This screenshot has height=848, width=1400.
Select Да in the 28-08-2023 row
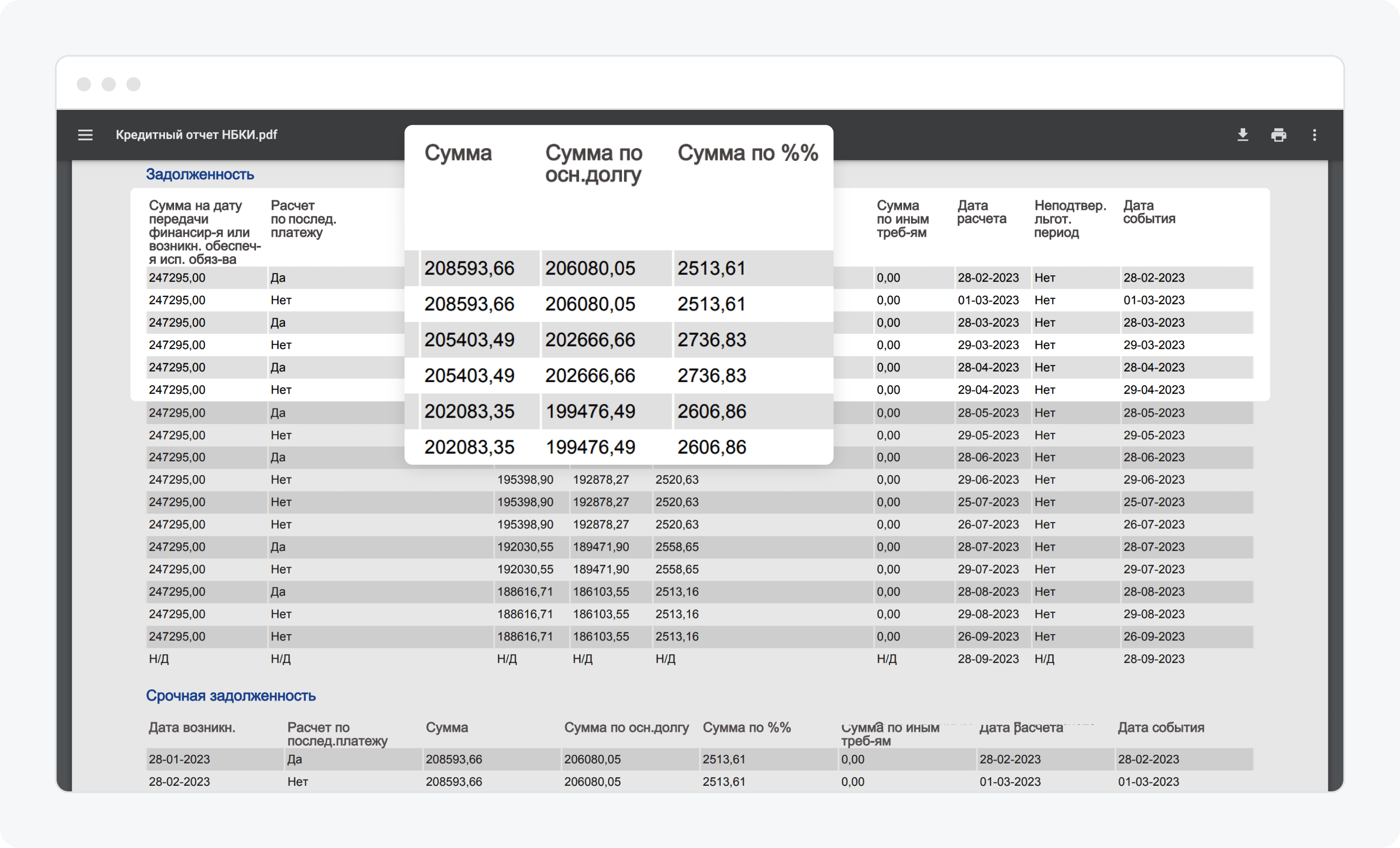(278, 592)
